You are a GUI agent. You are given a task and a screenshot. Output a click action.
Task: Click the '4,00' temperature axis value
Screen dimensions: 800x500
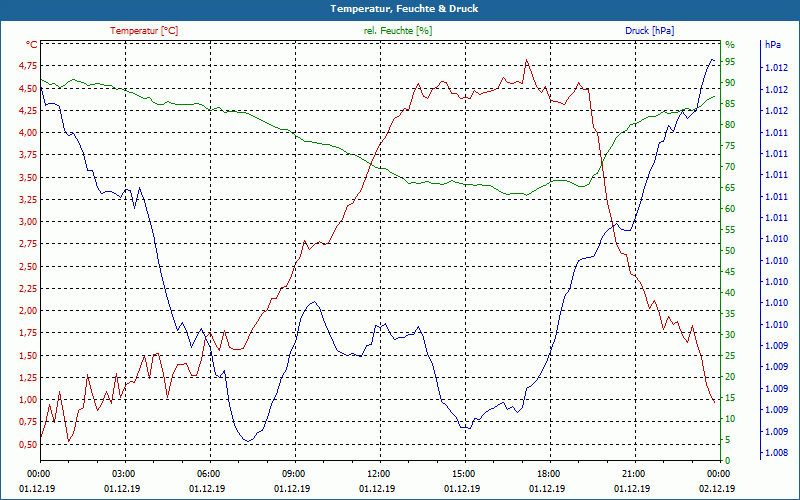pos(29,133)
